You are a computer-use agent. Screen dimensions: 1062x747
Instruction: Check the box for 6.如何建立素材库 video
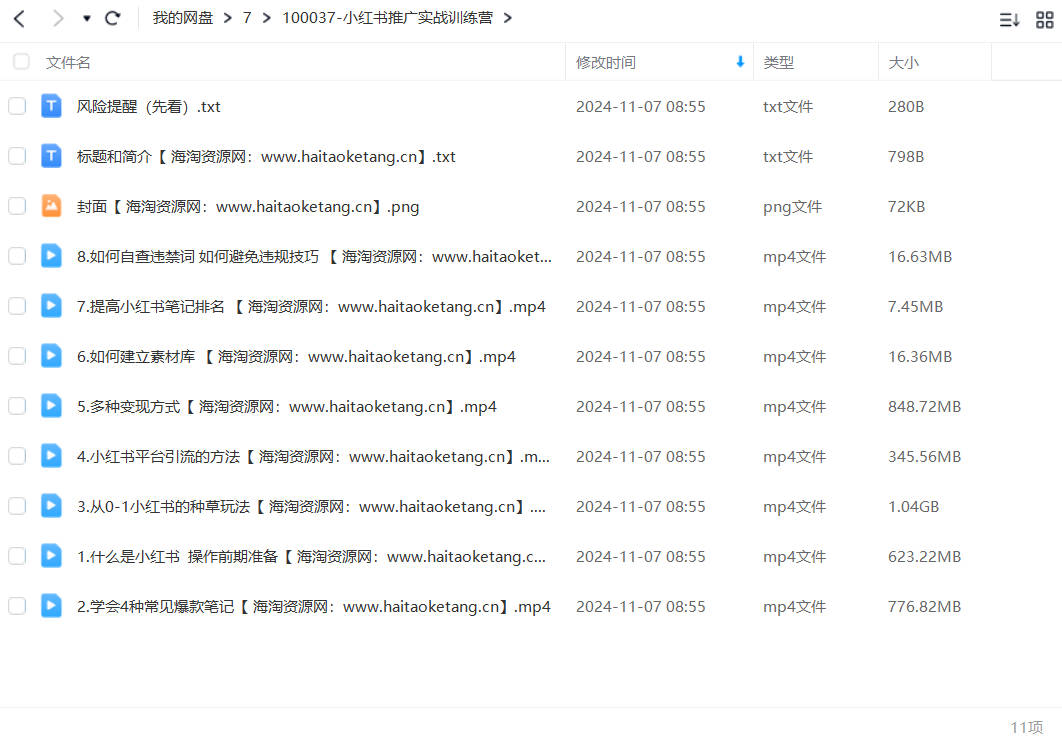pos(17,356)
